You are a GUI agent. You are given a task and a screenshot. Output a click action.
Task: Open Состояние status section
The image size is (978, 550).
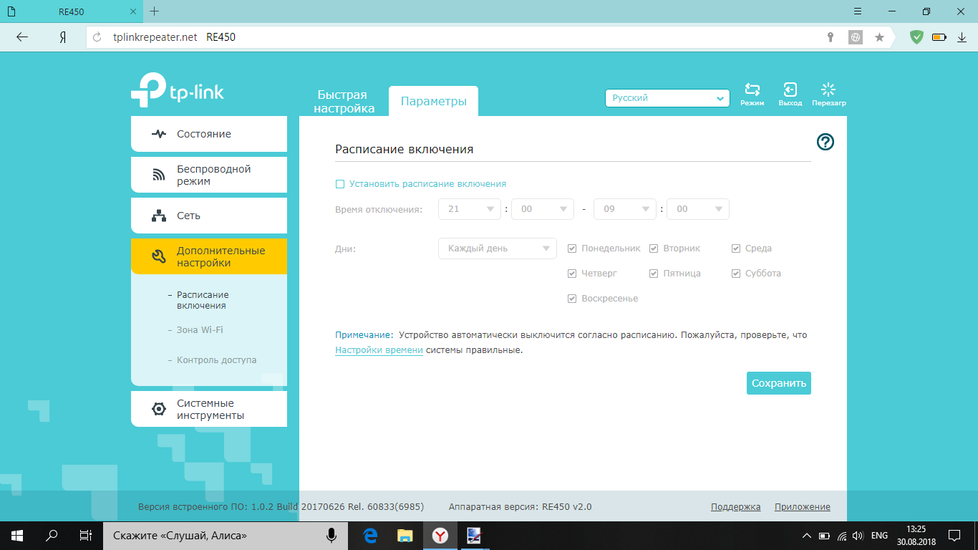[x=209, y=134]
